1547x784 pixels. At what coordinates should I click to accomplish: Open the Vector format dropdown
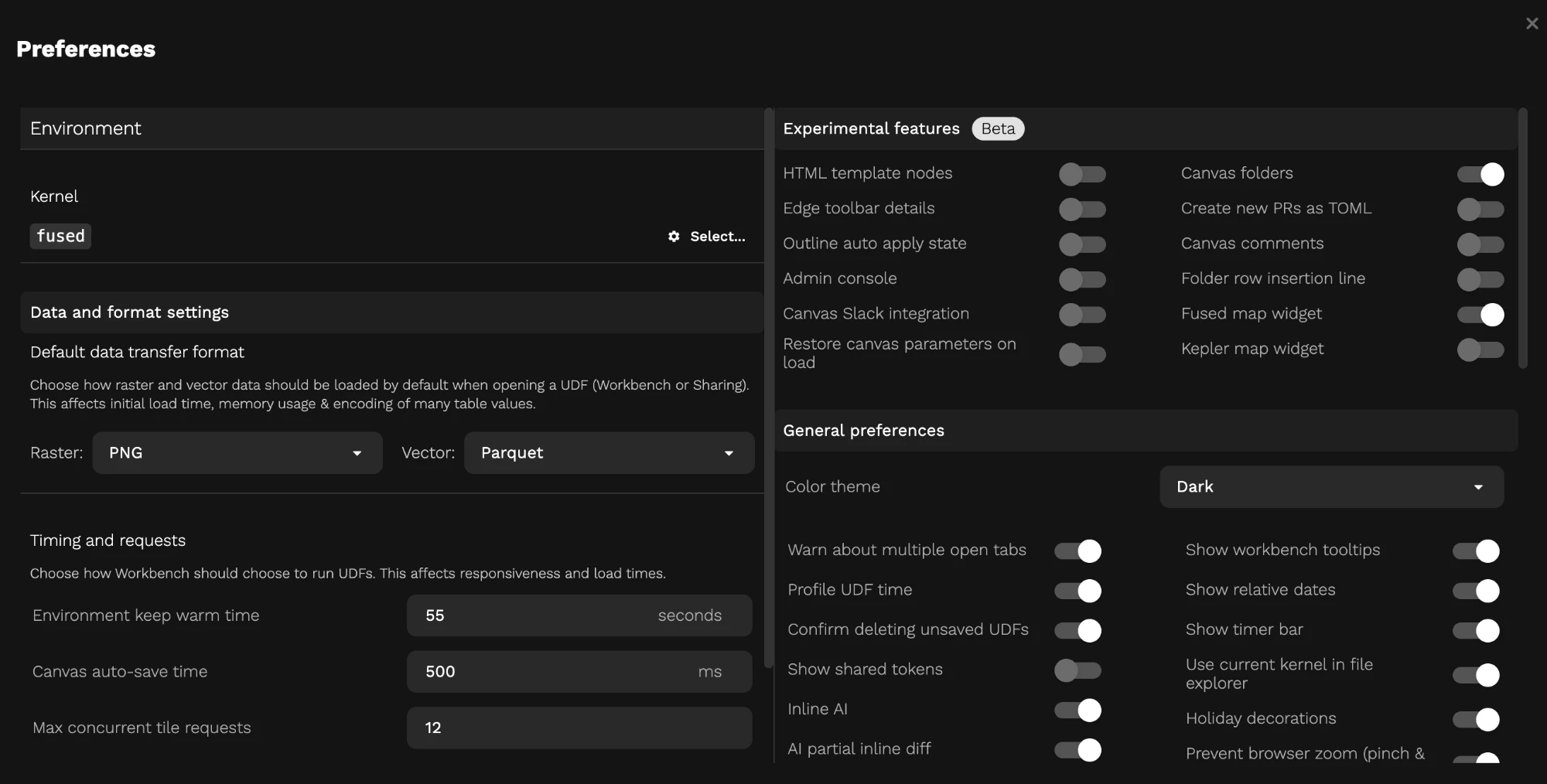610,453
